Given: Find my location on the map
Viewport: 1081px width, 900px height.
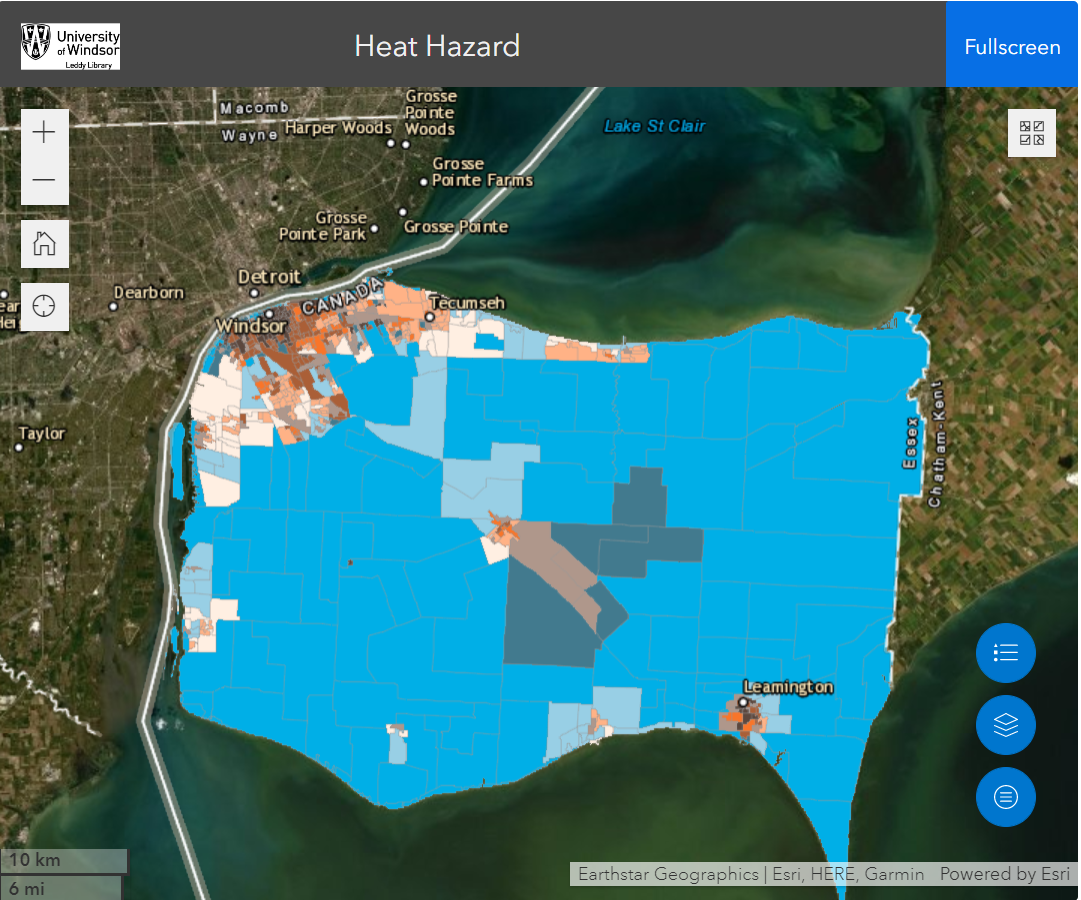Looking at the screenshot, I should coord(45,306).
